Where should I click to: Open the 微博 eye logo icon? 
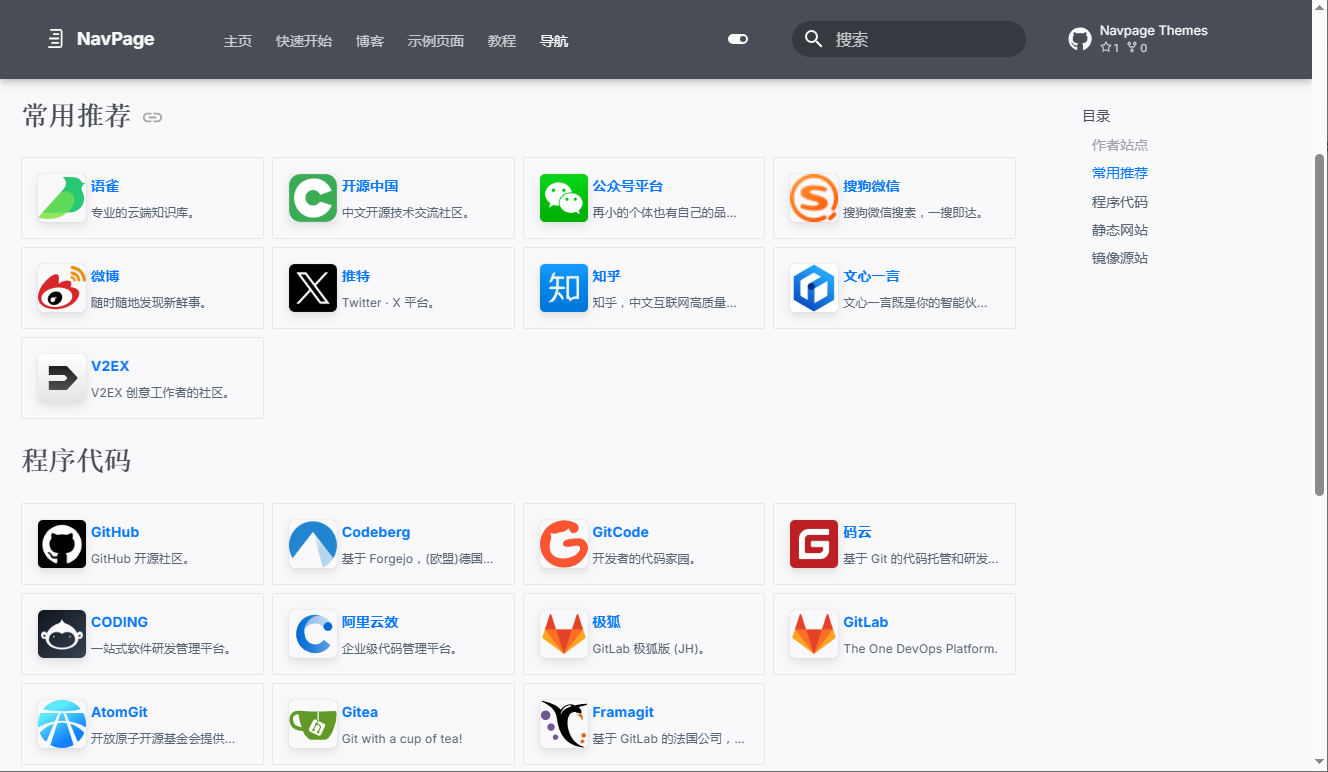tap(62, 288)
